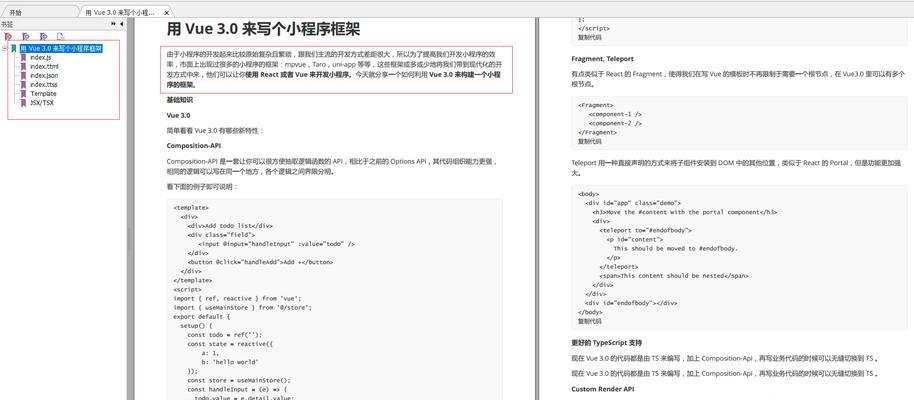Click the code line const todo = ref('');

tap(224, 335)
